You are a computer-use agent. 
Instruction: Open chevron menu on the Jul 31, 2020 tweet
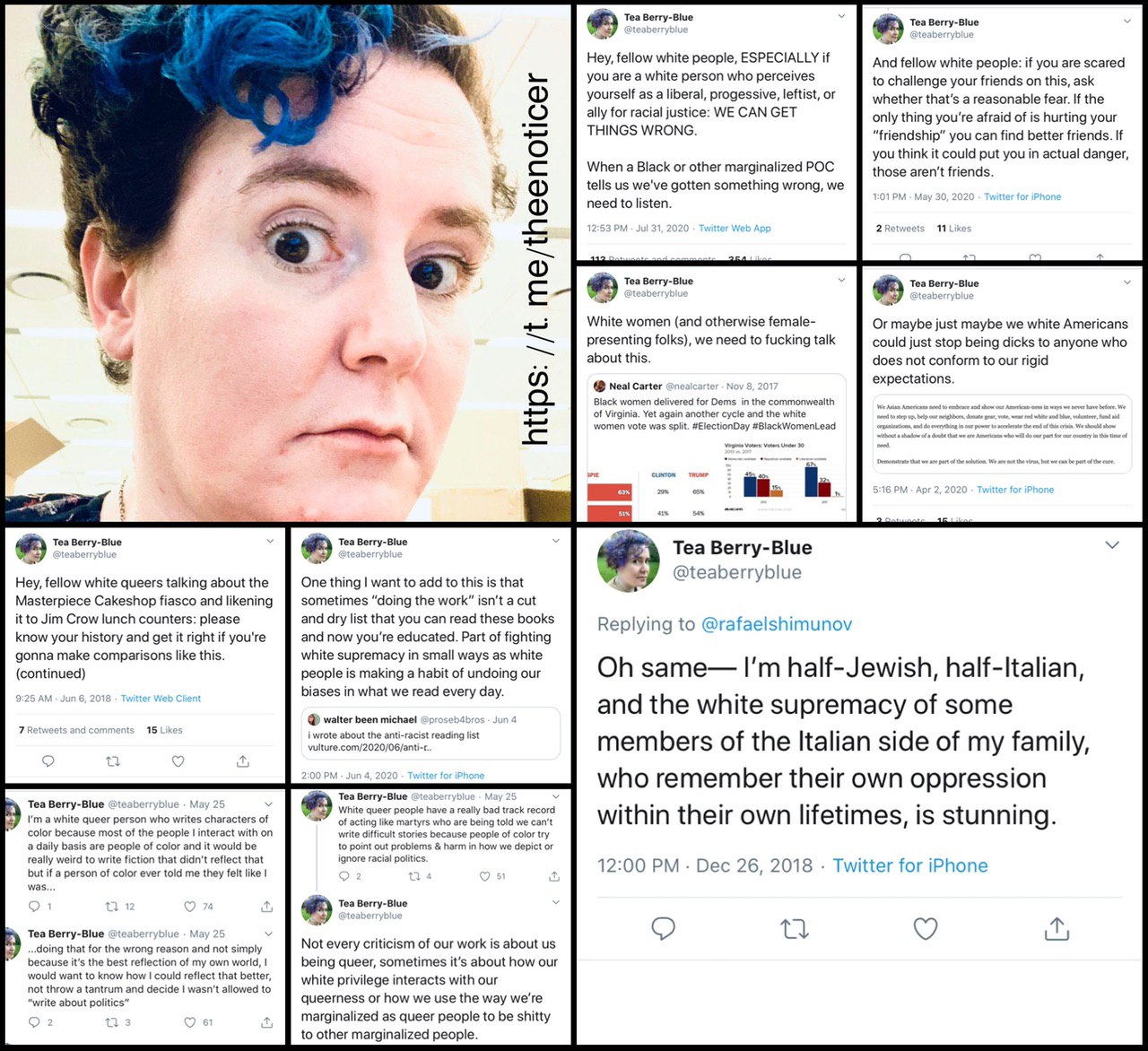point(841,16)
